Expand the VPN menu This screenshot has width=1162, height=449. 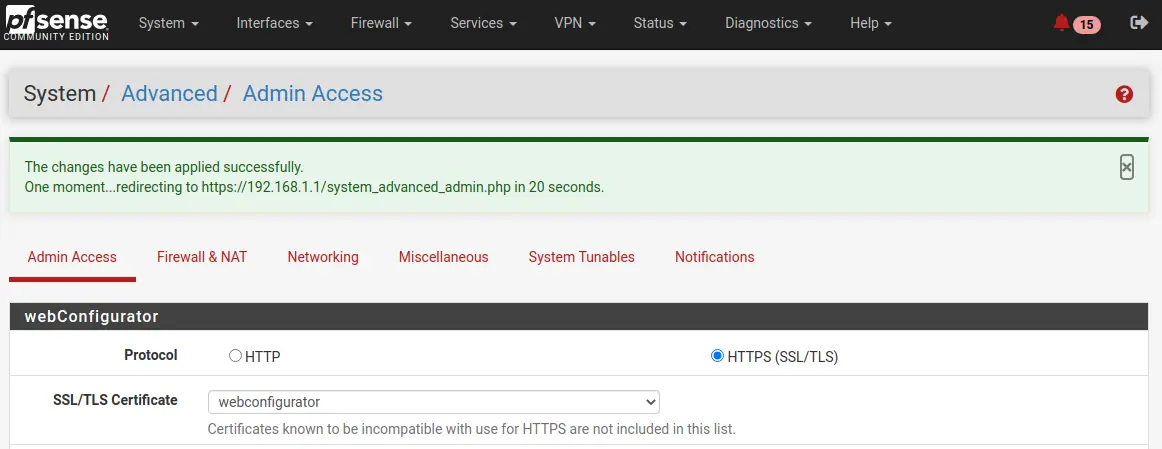(x=575, y=23)
